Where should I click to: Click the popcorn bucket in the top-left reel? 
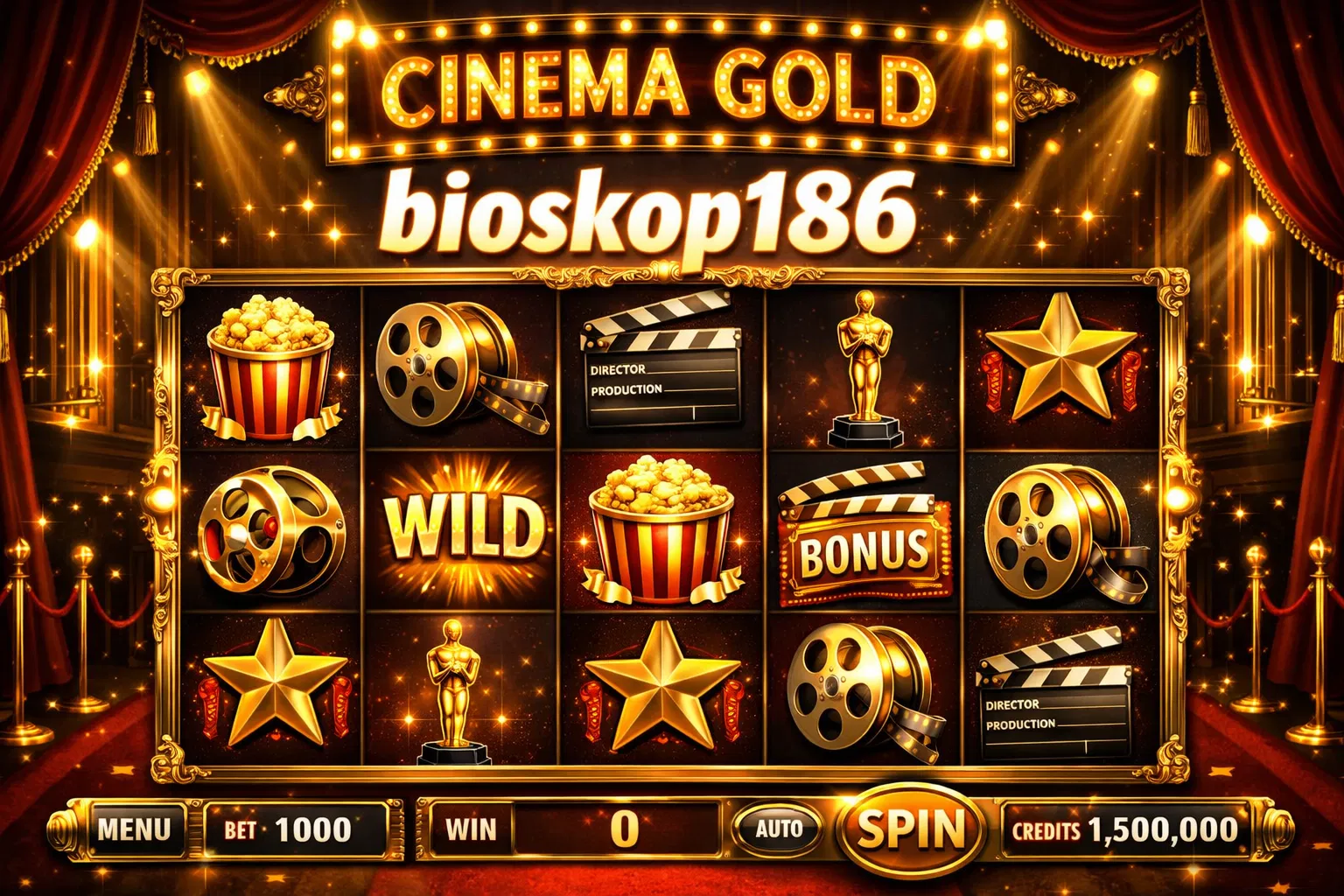pos(271,367)
